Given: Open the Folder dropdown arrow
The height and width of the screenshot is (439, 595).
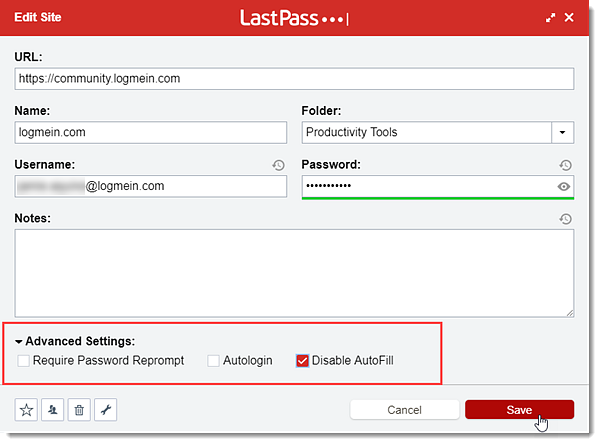Looking at the screenshot, I should click(562, 132).
